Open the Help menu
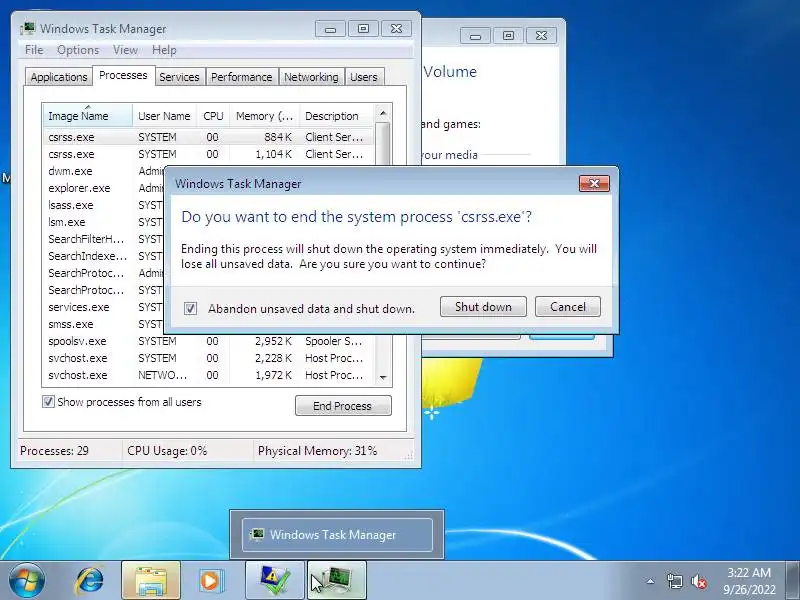The height and width of the screenshot is (600, 800). (x=164, y=50)
